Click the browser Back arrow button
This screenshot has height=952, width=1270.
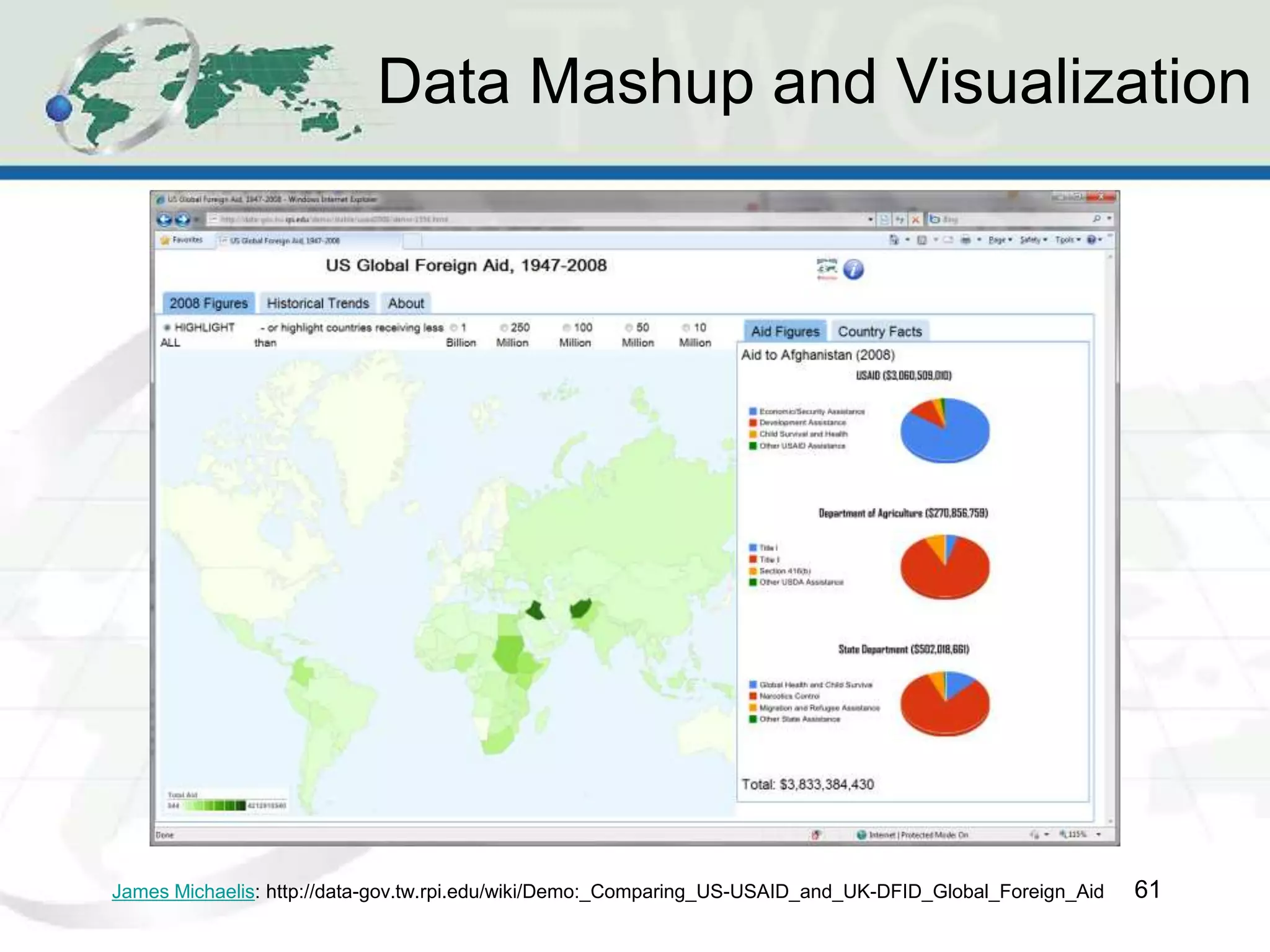(164, 219)
